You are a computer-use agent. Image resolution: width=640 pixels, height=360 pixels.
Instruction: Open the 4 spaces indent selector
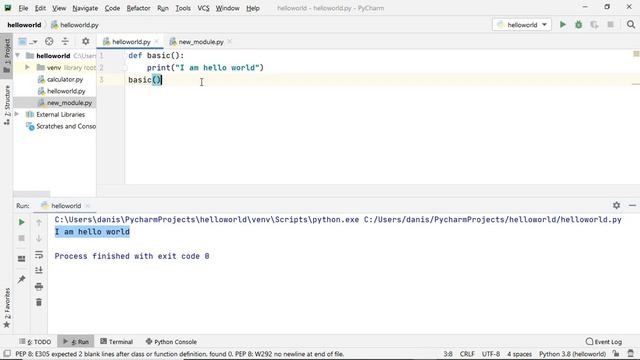click(519, 354)
